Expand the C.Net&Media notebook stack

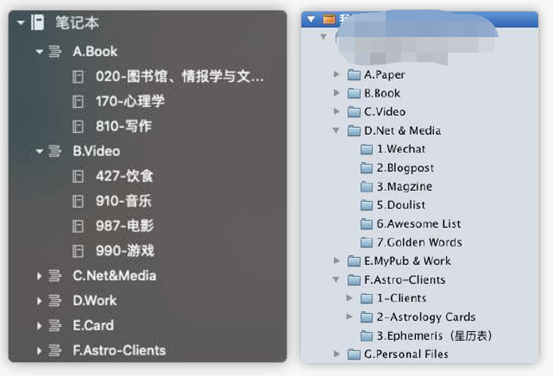pos(39,276)
